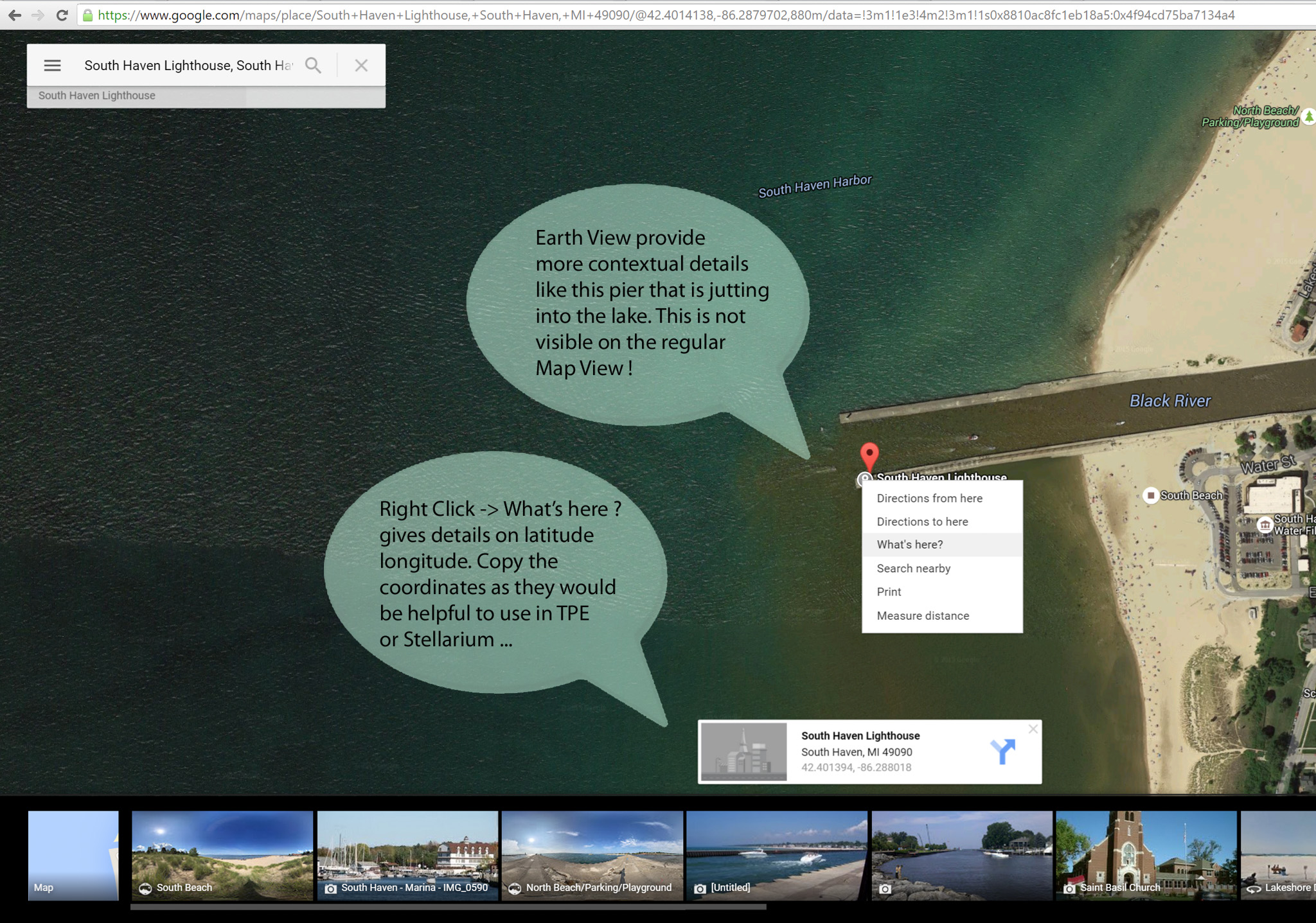Click the small circle marker under the red pin
Screen dimensions: 1316x923
865,479
